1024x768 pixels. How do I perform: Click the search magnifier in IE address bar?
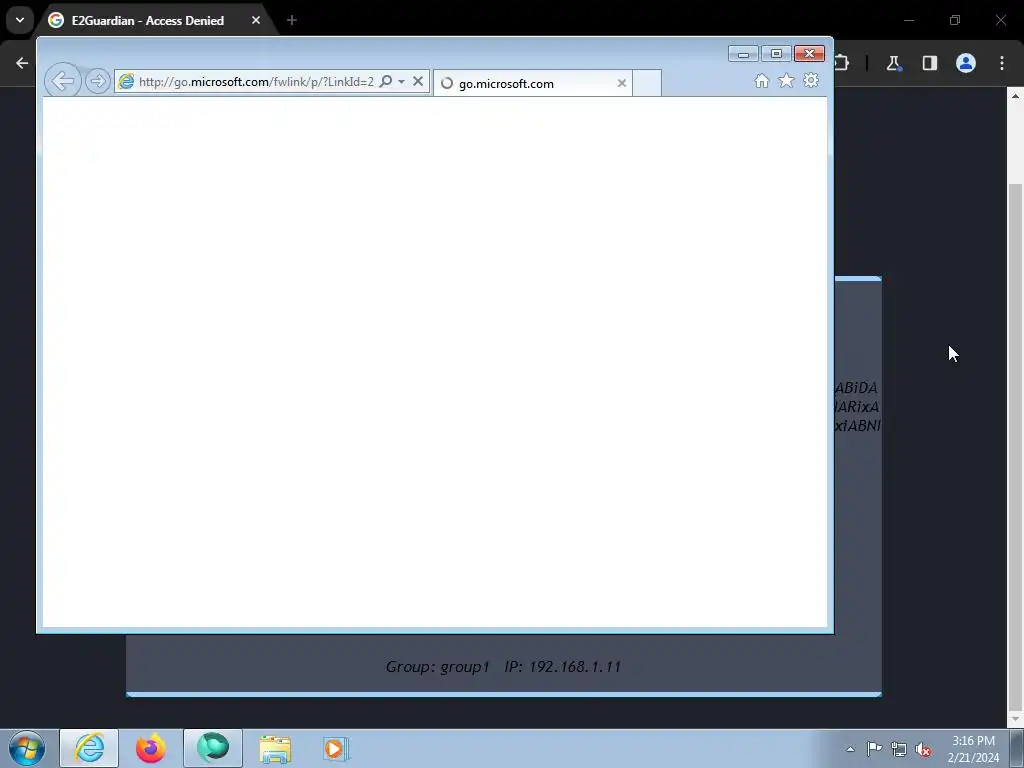386,82
